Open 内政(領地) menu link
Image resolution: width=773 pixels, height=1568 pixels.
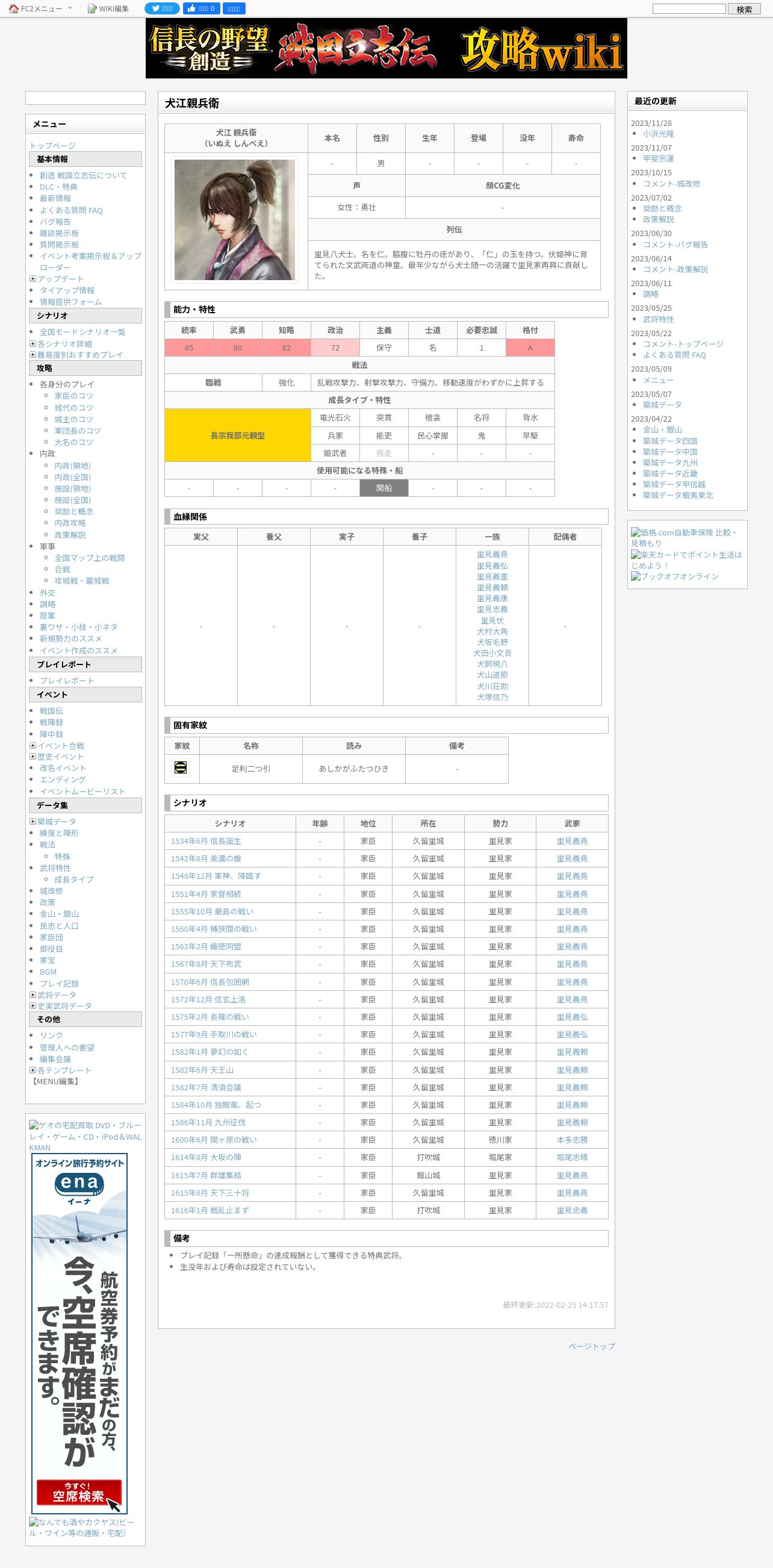pyautogui.click(x=72, y=466)
